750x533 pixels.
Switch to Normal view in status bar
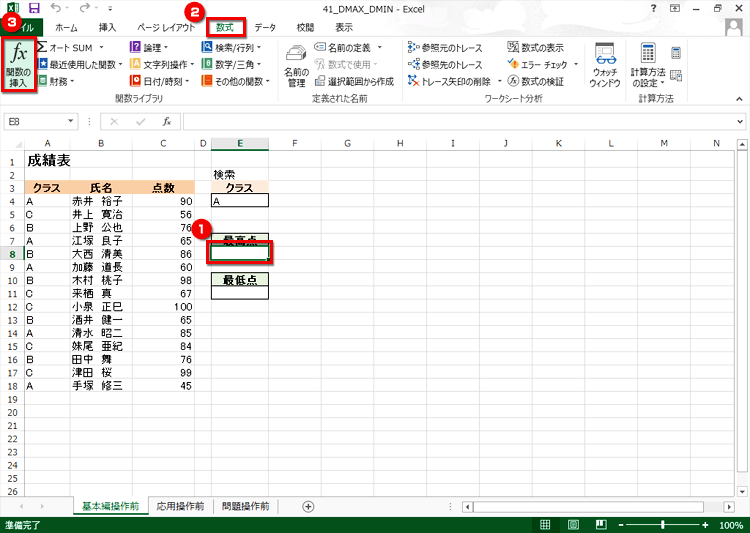(x=545, y=524)
